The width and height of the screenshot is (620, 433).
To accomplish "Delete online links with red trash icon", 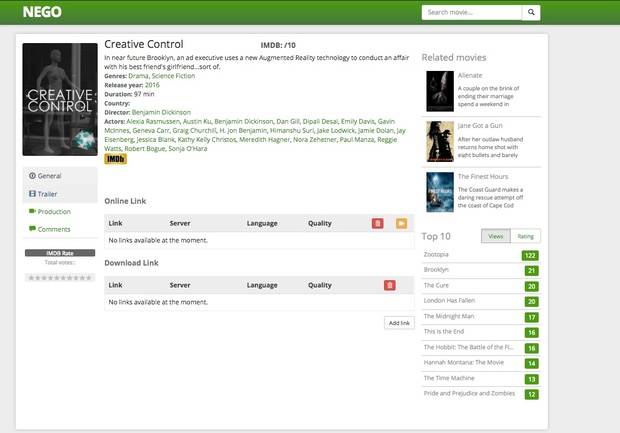I will pyautogui.click(x=378, y=223).
